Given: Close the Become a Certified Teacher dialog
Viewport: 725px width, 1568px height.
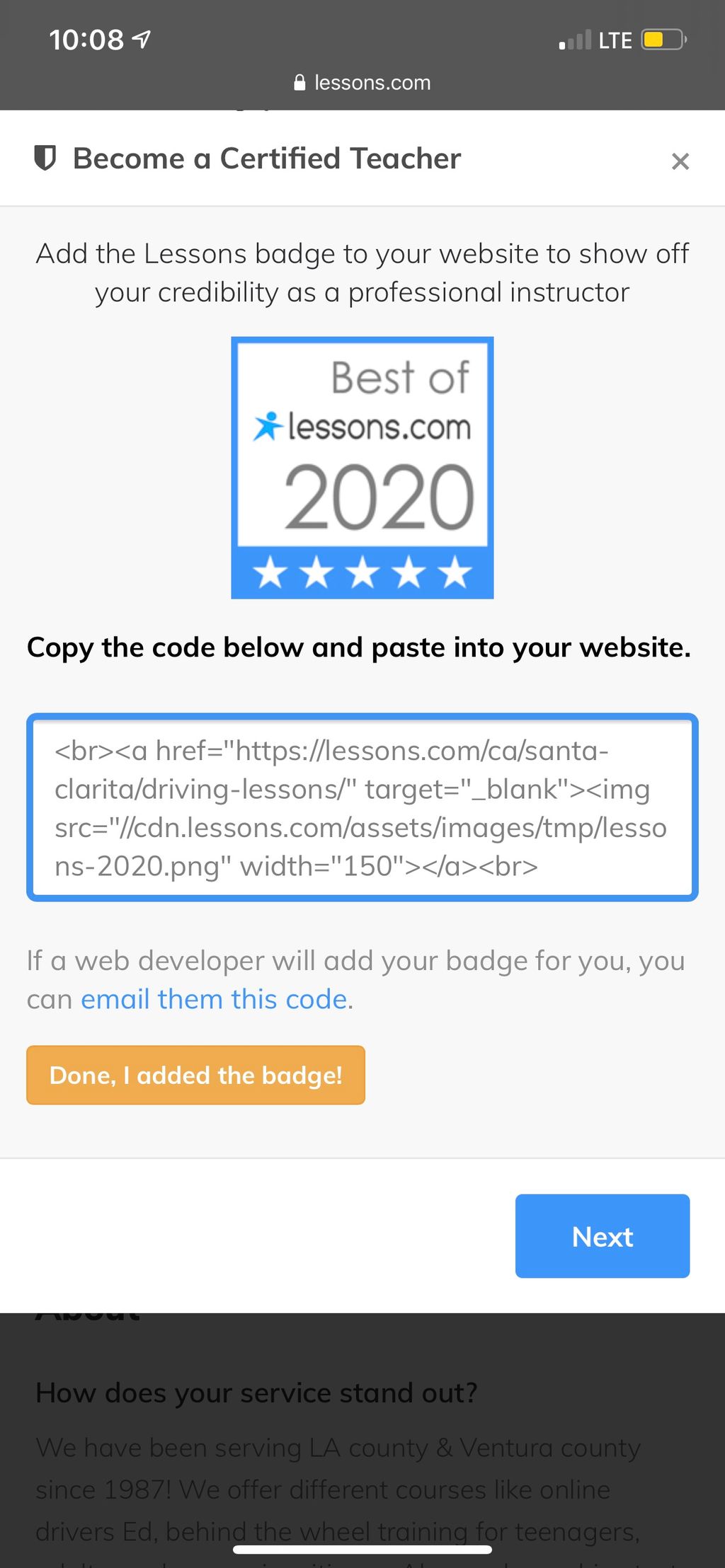Looking at the screenshot, I should (680, 161).
